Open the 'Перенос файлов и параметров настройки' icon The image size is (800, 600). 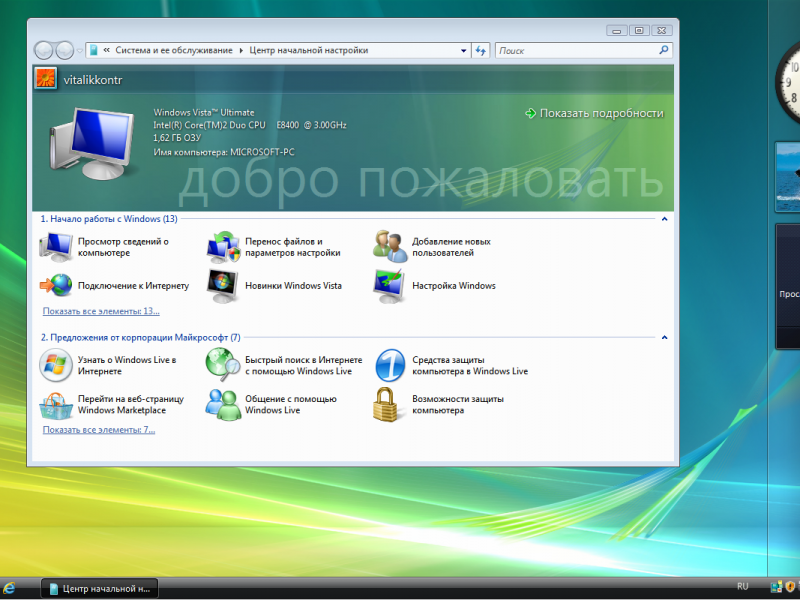(x=223, y=247)
